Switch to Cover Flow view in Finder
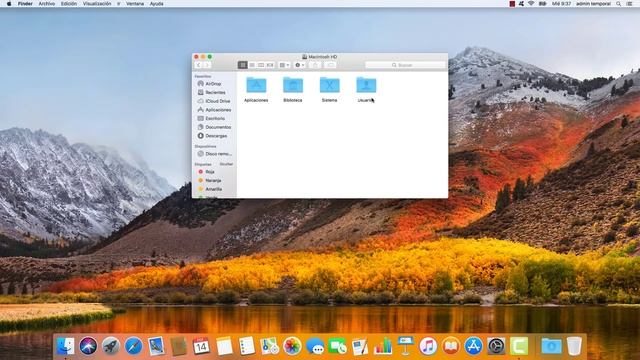Screen dimensions: 640x360 click(270, 65)
